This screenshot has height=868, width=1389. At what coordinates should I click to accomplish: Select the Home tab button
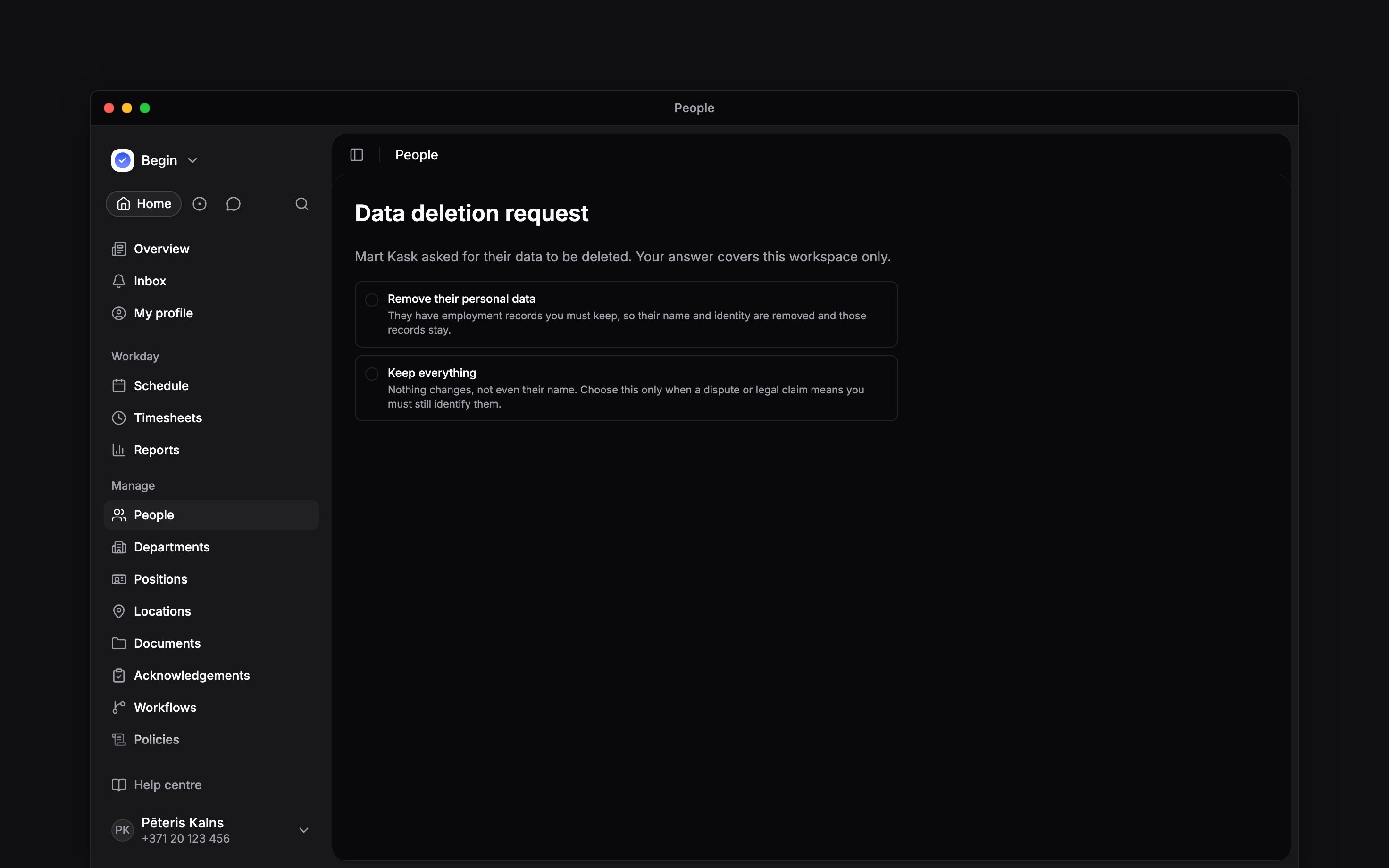tap(143, 204)
